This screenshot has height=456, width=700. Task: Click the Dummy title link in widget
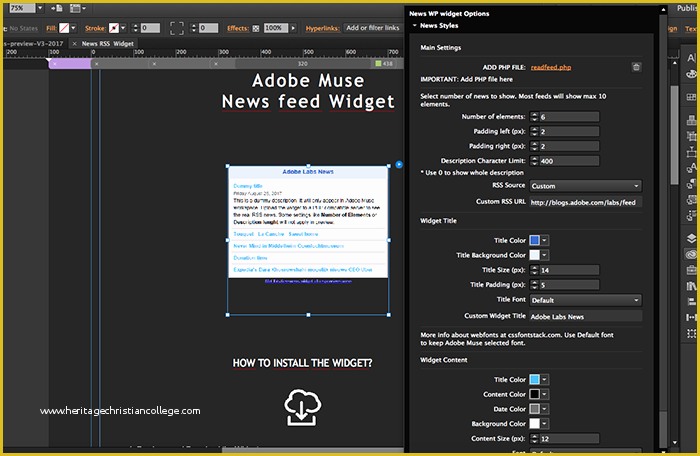[x=248, y=186]
